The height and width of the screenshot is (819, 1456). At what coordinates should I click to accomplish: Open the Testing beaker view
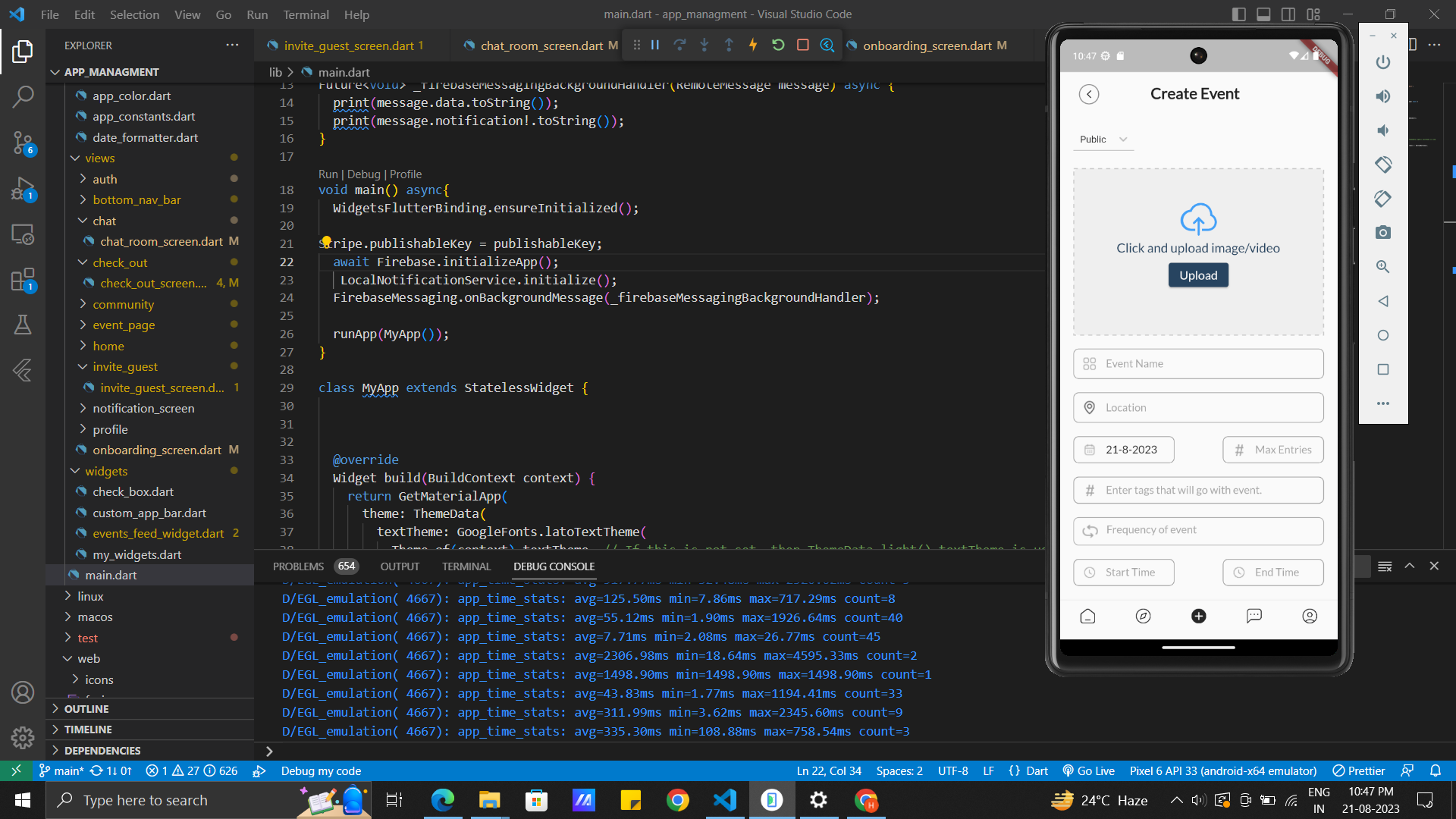pyautogui.click(x=23, y=325)
